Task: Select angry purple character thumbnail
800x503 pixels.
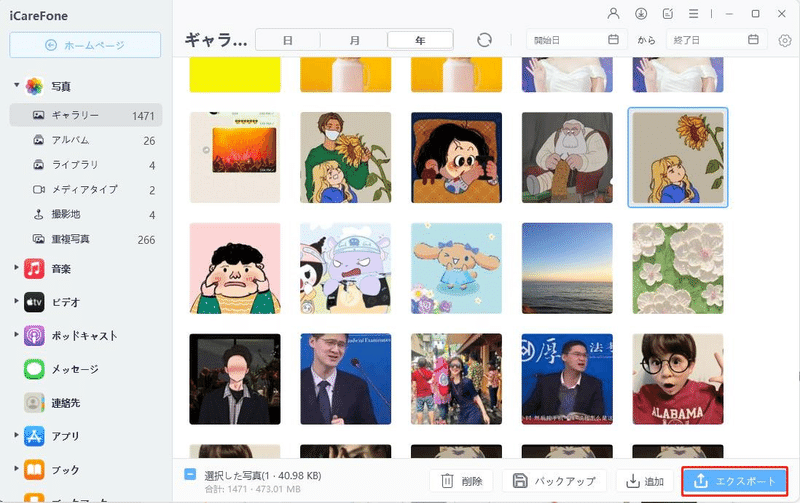Action: point(345,268)
